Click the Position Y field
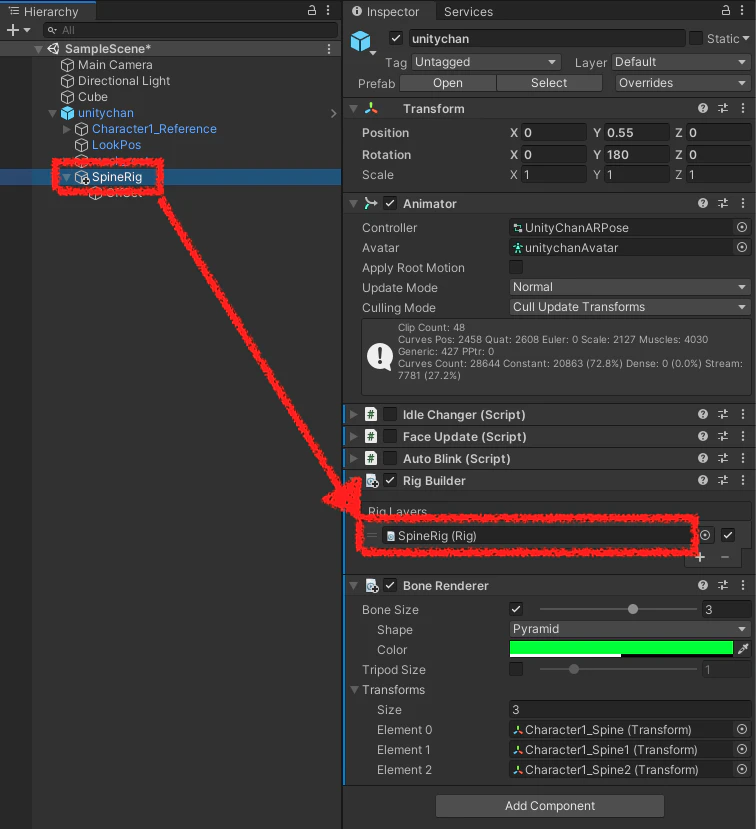Image resolution: width=756 pixels, height=829 pixels. tap(637, 133)
